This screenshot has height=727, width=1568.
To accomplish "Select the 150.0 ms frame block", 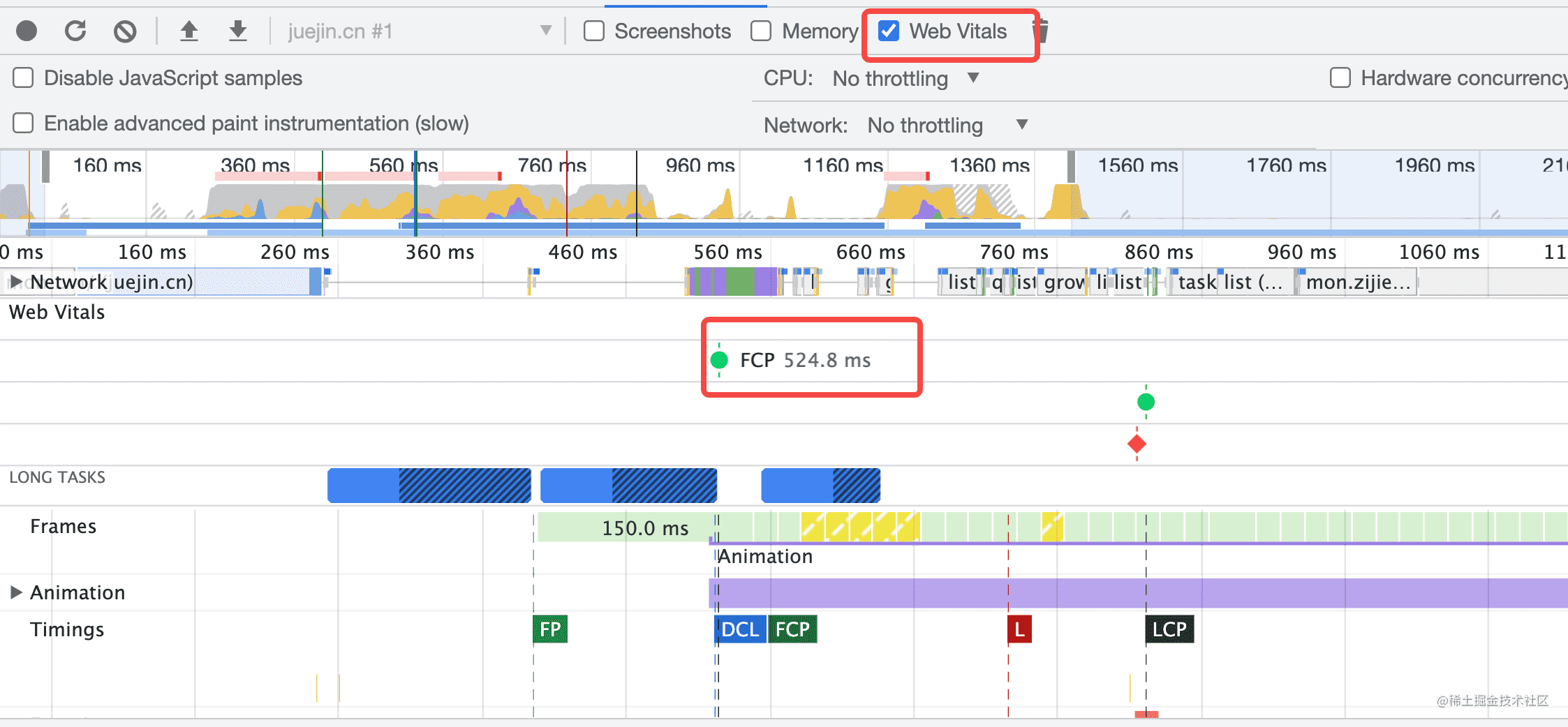I will pos(625,528).
